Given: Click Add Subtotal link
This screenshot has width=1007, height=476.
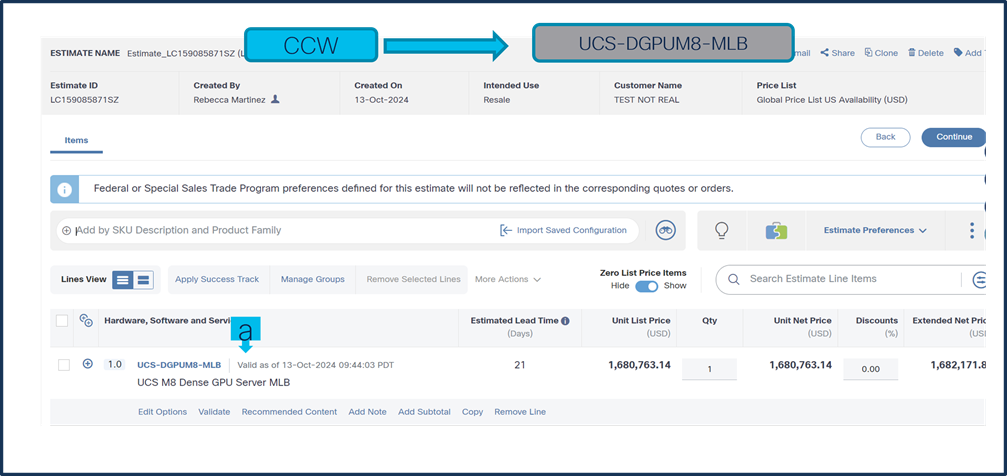Looking at the screenshot, I should point(424,412).
